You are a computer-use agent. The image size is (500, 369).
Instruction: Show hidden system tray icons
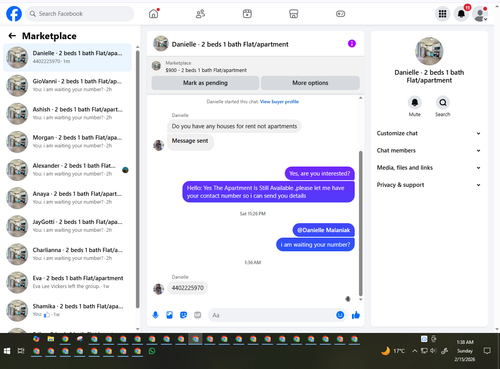[414, 351]
